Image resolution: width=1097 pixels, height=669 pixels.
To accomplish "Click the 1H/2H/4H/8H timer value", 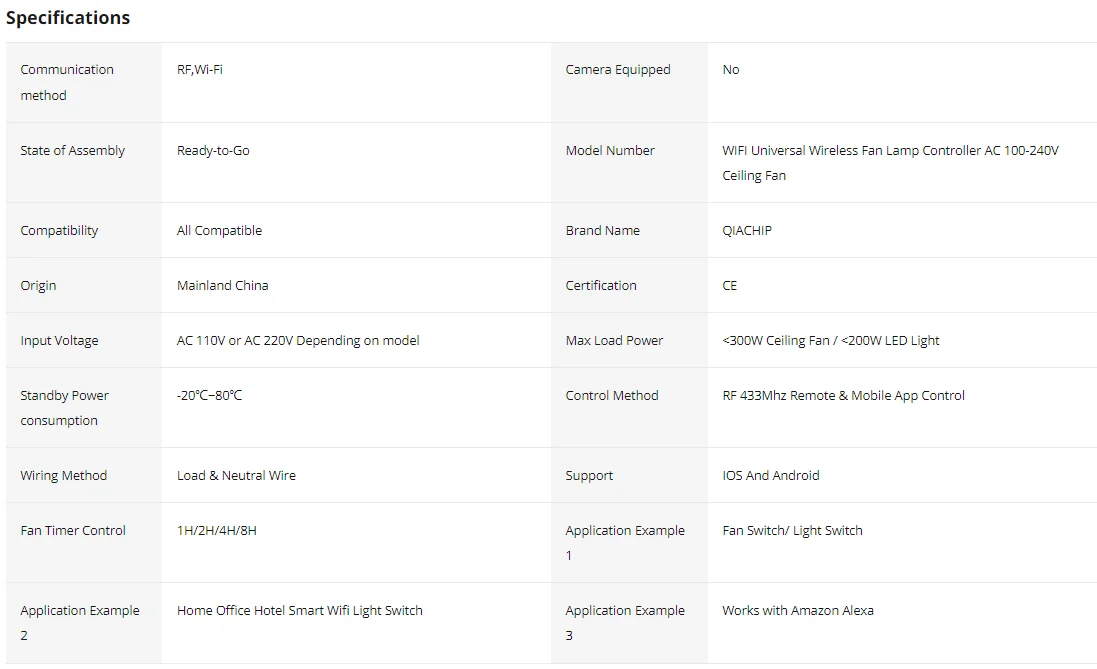I will (x=216, y=530).
